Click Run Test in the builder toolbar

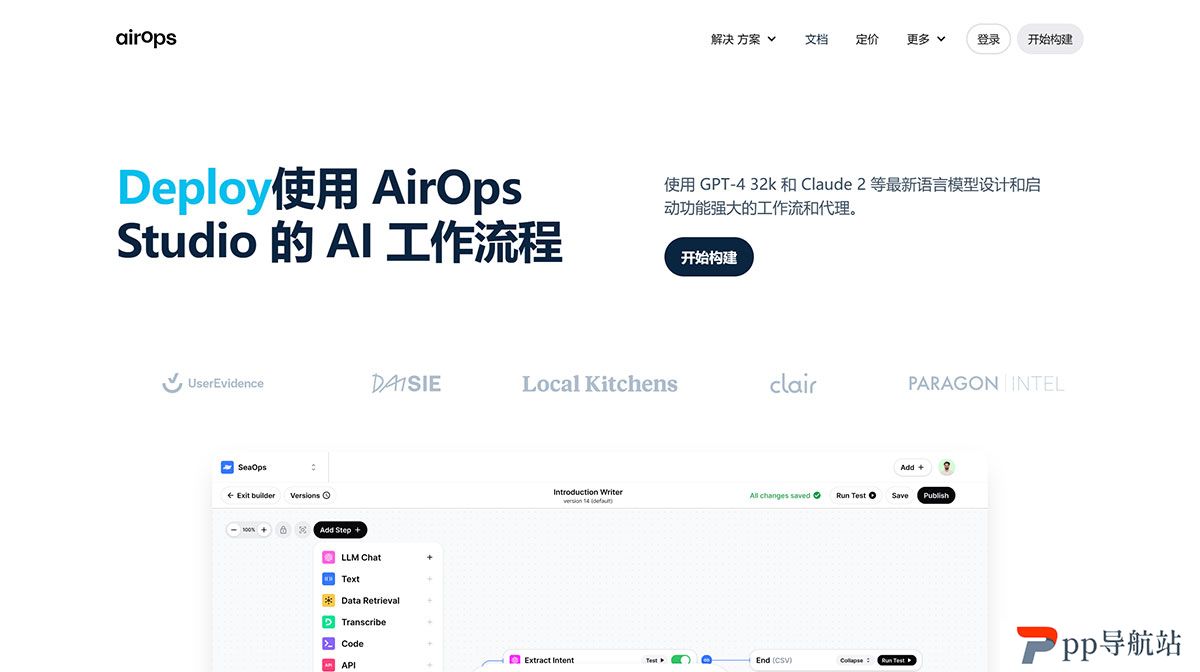(856, 495)
